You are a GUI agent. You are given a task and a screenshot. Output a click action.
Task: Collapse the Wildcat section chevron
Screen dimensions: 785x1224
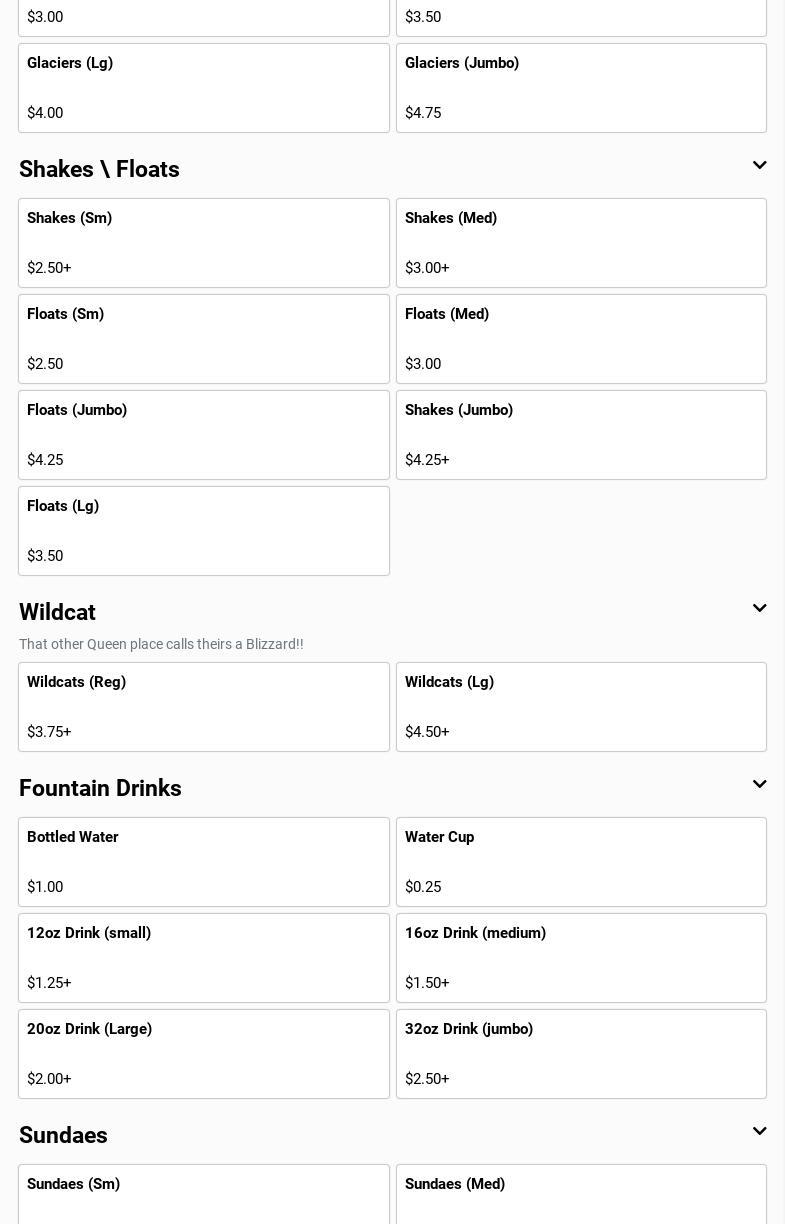tap(759, 609)
